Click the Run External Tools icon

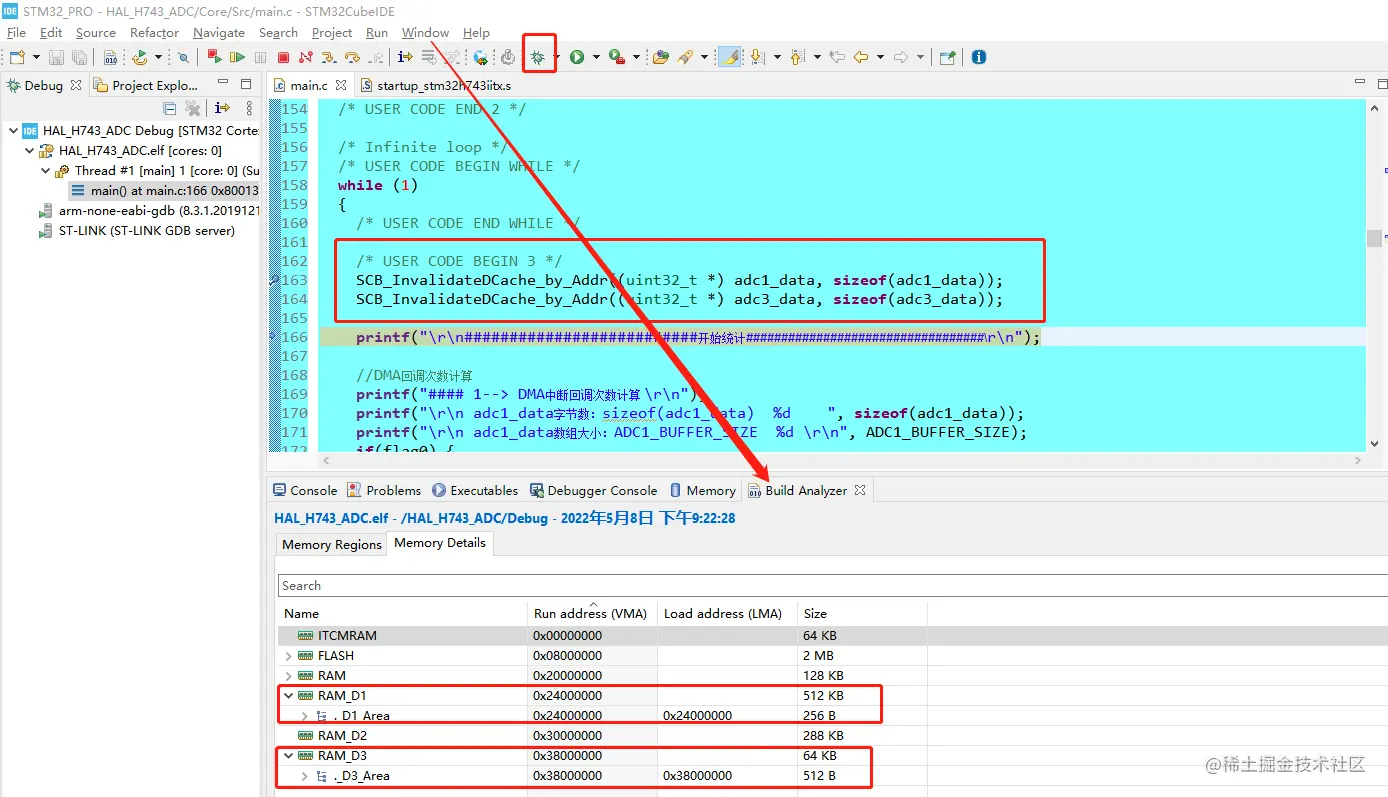click(616, 57)
